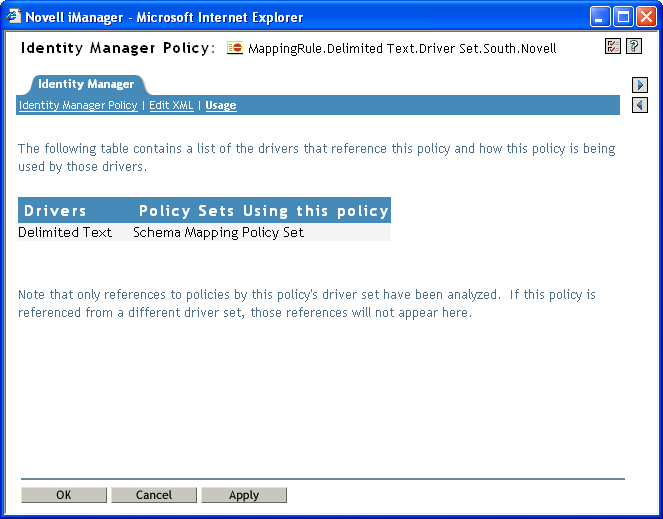Click the policy object icon beside MappingRule
The width and height of the screenshot is (663, 519).
235,48
